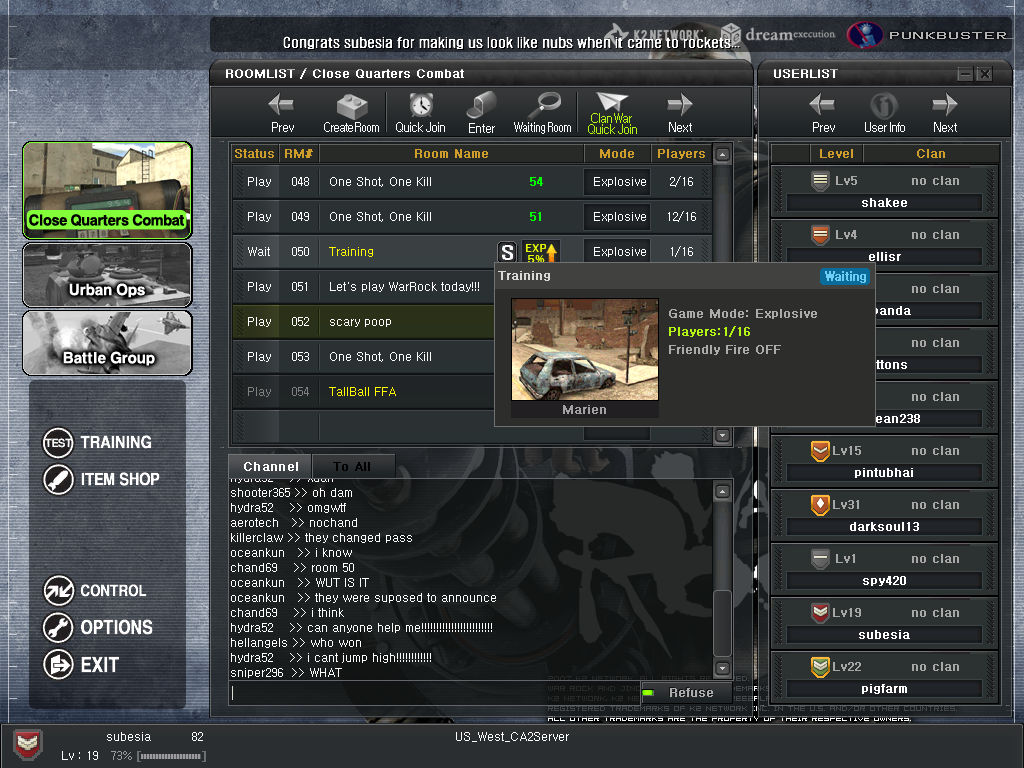Image resolution: width=1024 pixels, height=768 pixels.
Task: Click ellisr's Lv4 rank badge
Action: point(820,234)
